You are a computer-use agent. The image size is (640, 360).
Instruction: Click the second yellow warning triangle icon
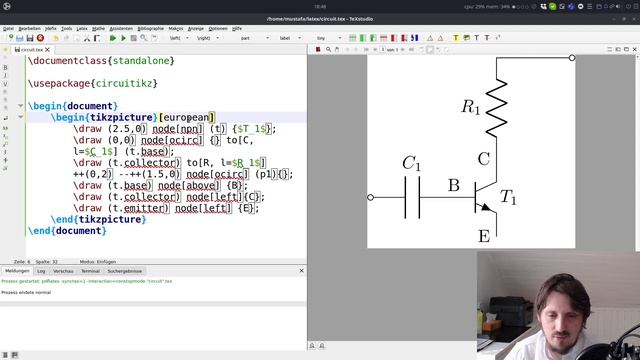[x=440, y=38]
